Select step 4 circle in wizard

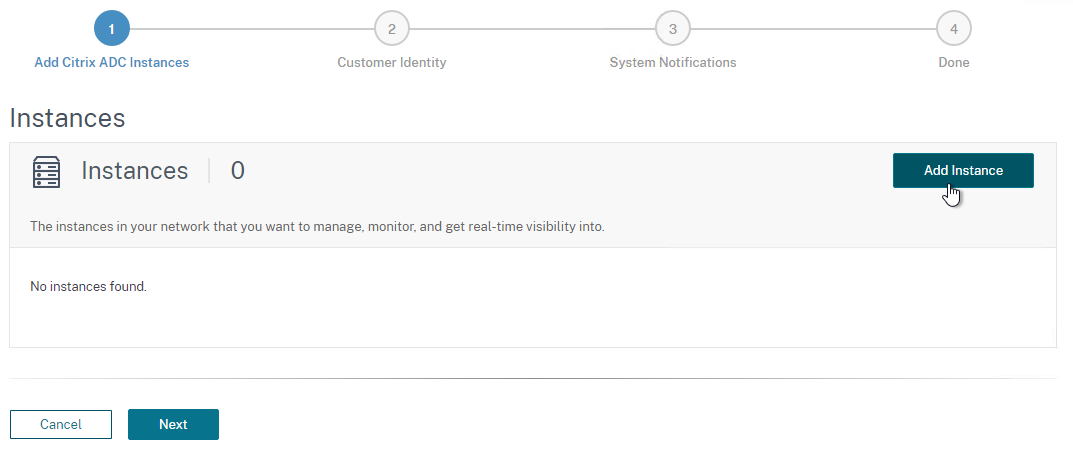tap(954, 29)
